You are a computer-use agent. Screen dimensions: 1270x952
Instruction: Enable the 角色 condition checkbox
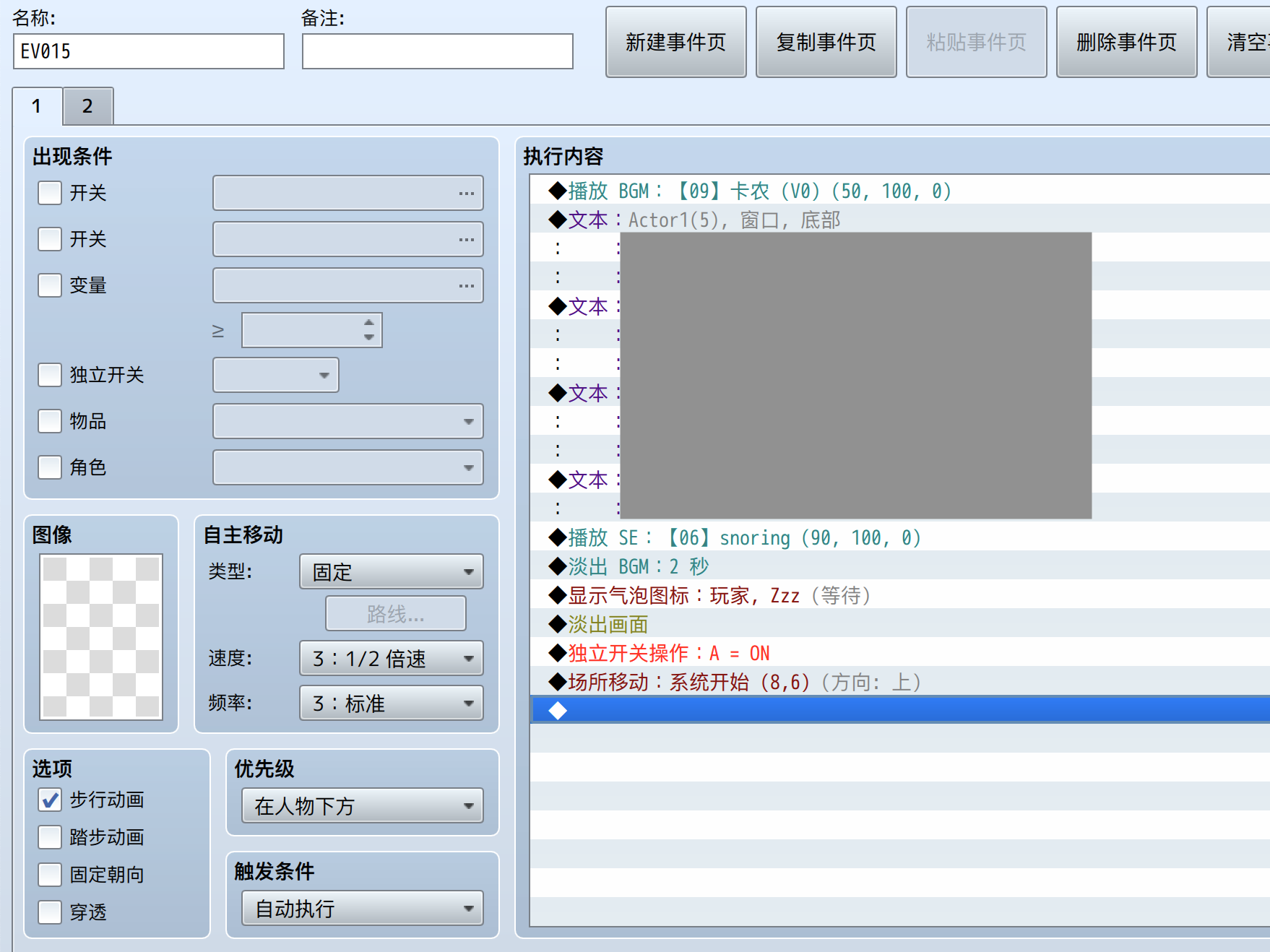tap(50, 467)
